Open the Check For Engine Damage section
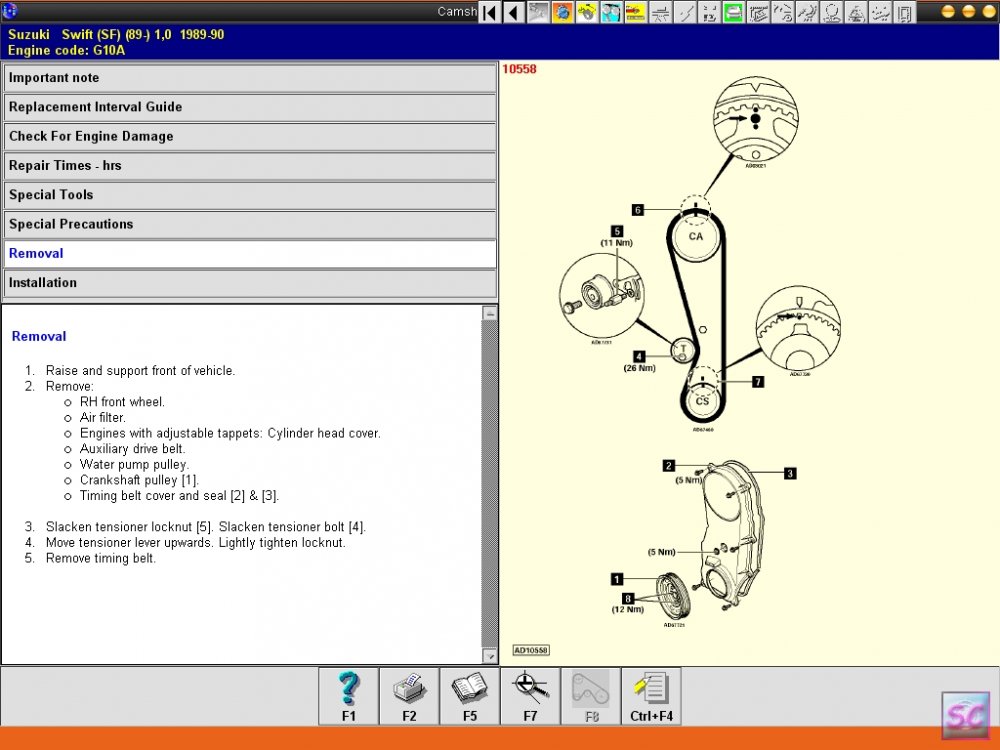 point(250,136)
